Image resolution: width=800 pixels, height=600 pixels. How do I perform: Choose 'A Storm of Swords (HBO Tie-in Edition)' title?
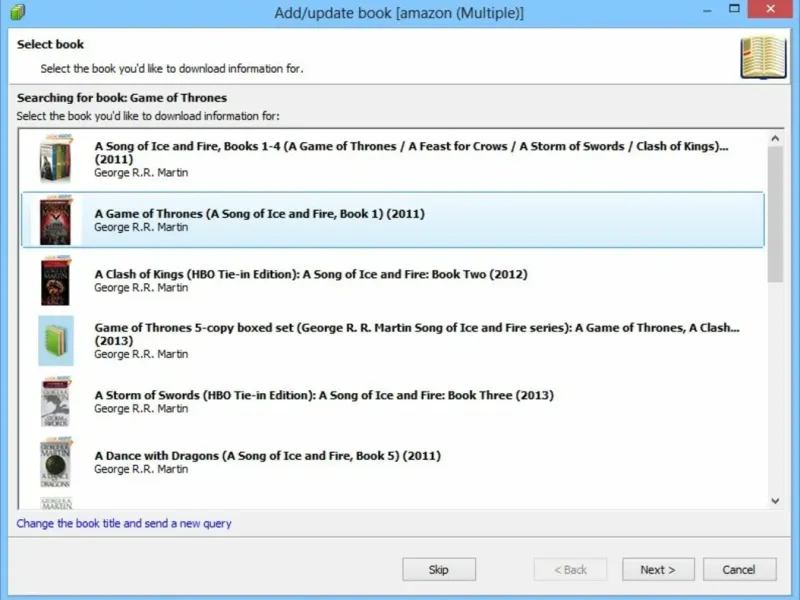(x=324, y=395)
